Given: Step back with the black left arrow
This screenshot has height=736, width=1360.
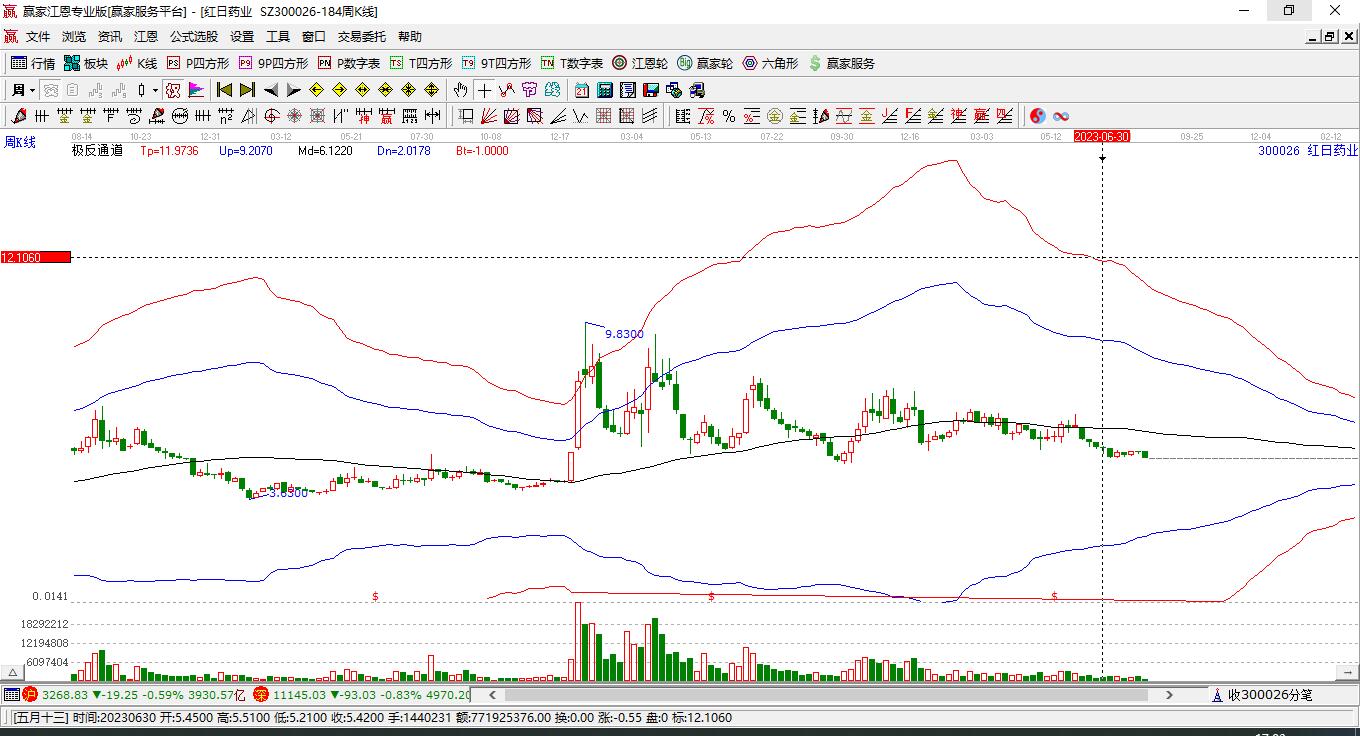Looking at the screenshot, I should [270, 90].
